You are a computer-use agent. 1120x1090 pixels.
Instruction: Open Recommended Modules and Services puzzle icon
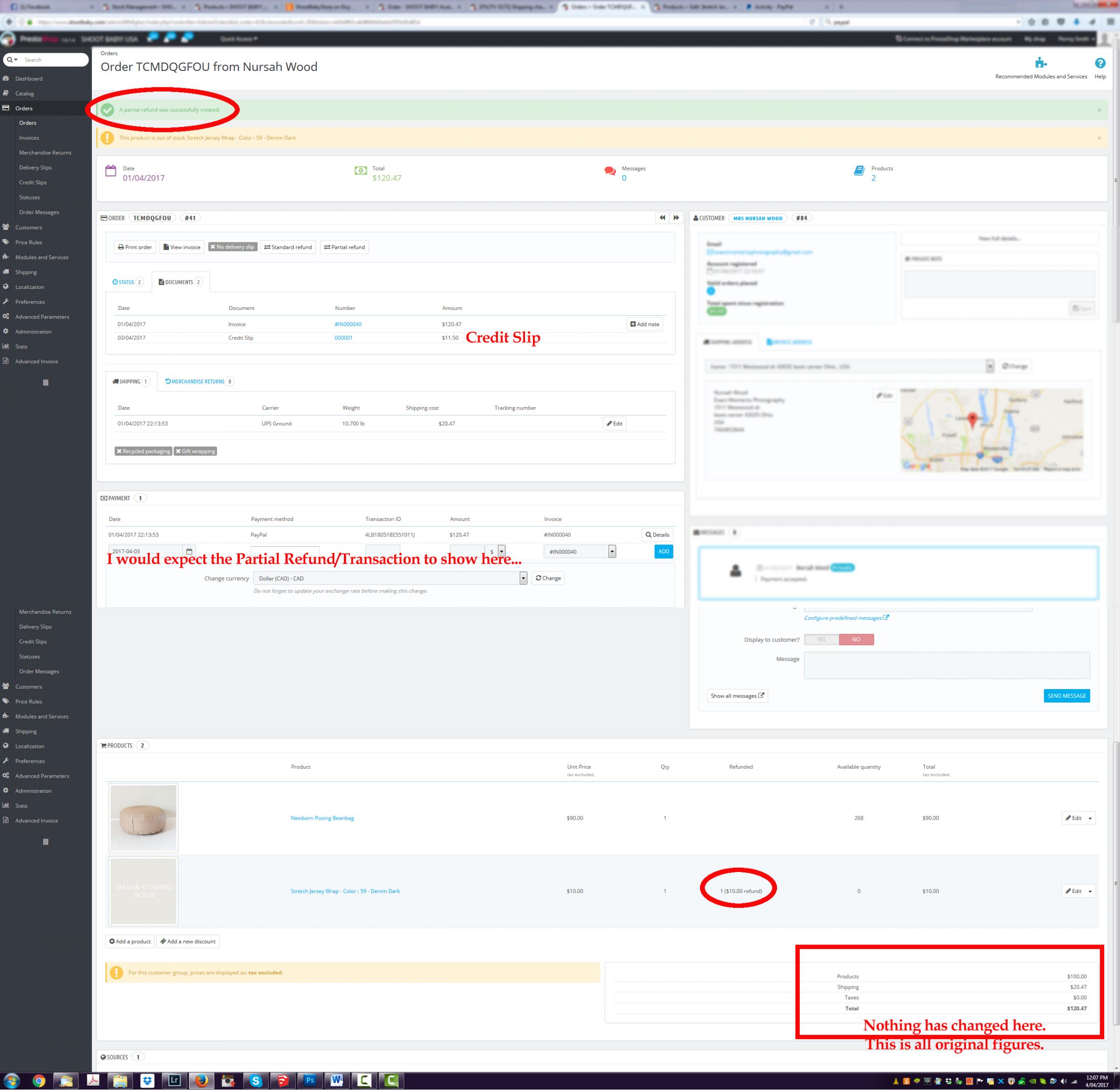click(x=1041, y=63)
